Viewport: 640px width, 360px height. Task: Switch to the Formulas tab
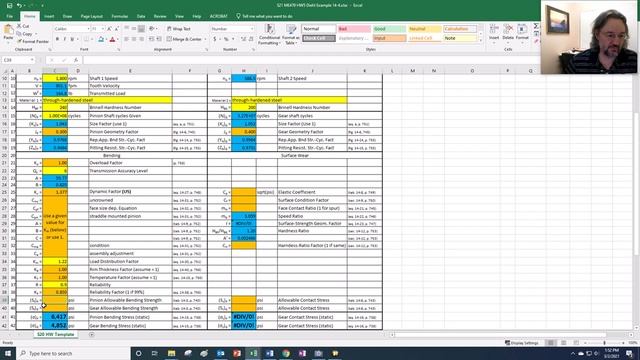[120, 16]
